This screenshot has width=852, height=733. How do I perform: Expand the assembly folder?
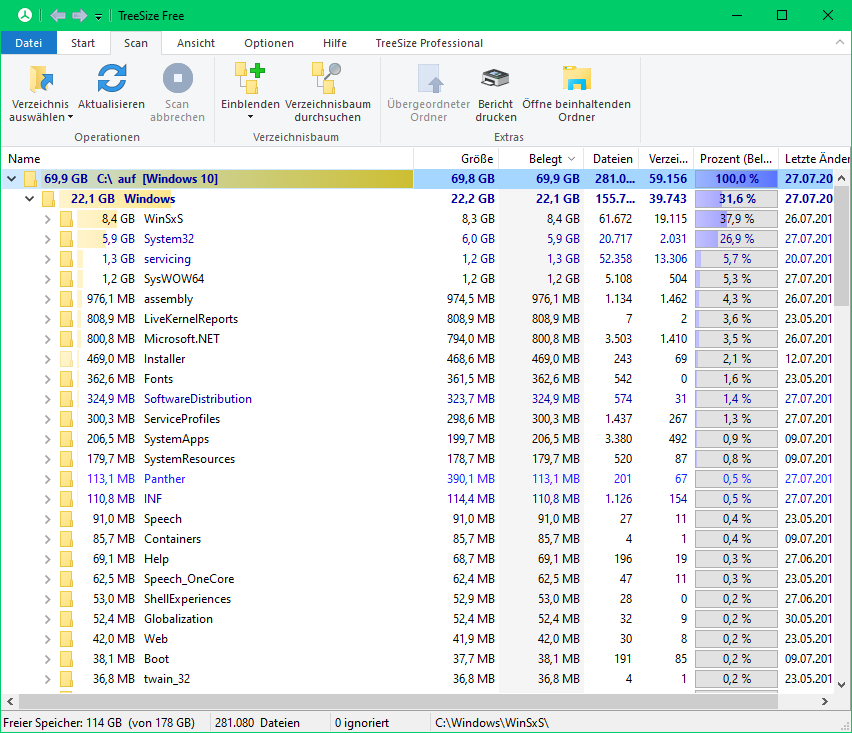click(47, 299)
